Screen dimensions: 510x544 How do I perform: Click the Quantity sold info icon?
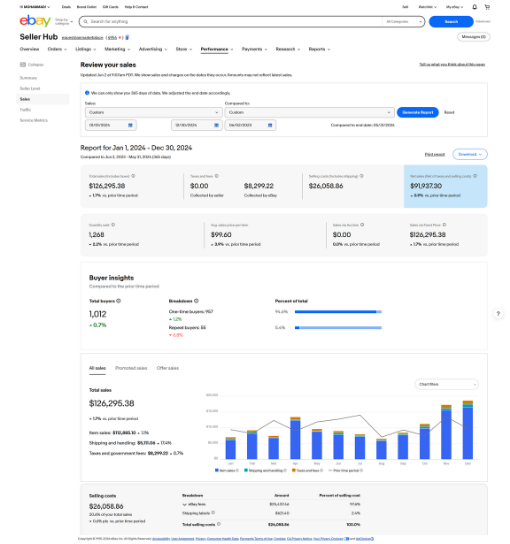click(113, 225)
